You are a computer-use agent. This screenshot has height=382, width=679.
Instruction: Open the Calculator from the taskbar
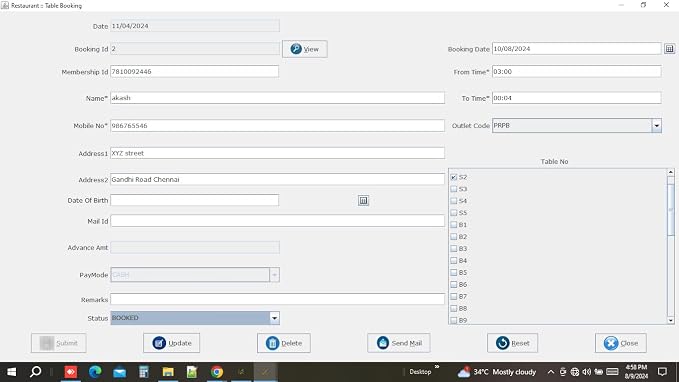tap(144, 372)
